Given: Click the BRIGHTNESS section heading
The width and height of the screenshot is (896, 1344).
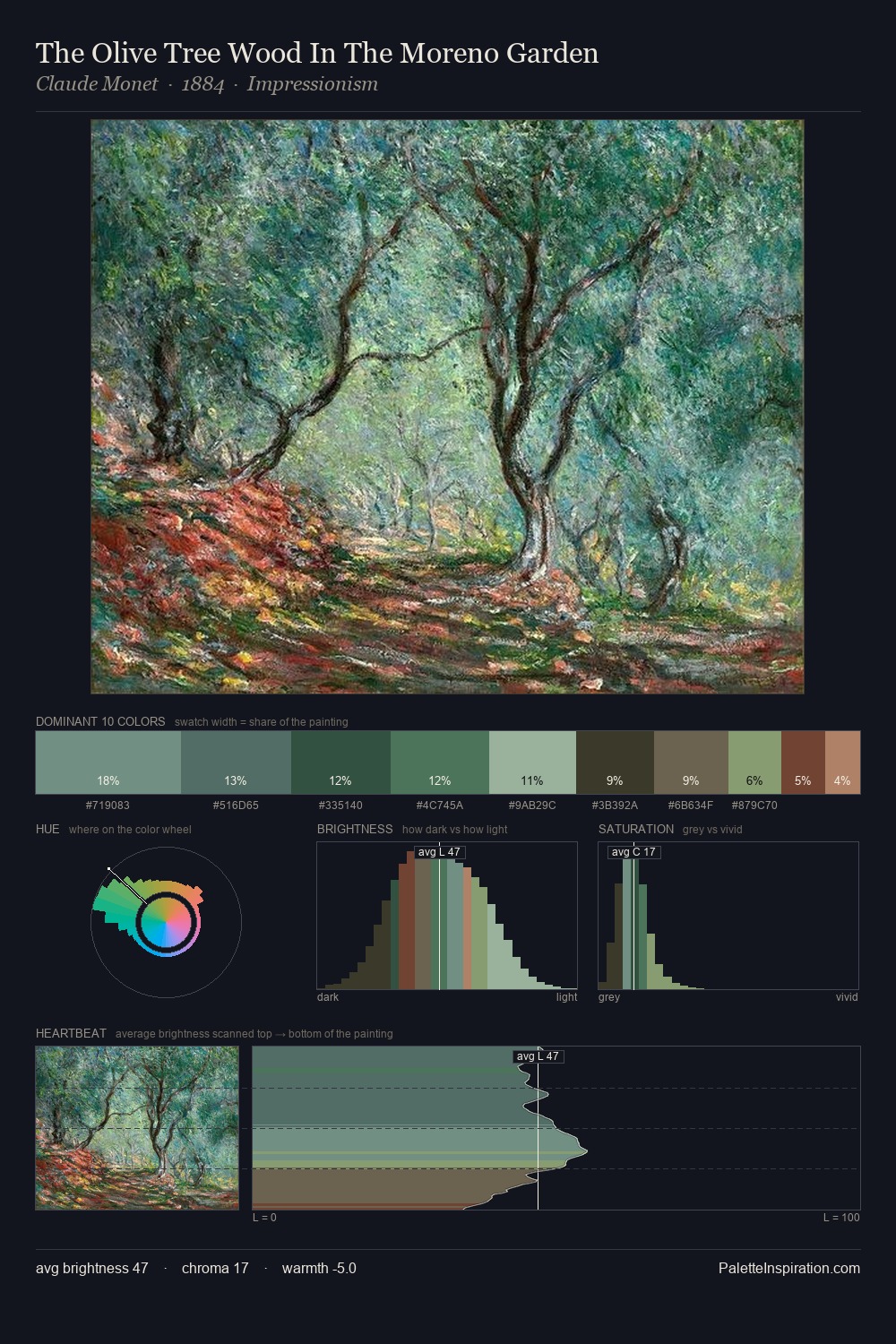Looking at the screenshot, I should [x=355, y=829].
